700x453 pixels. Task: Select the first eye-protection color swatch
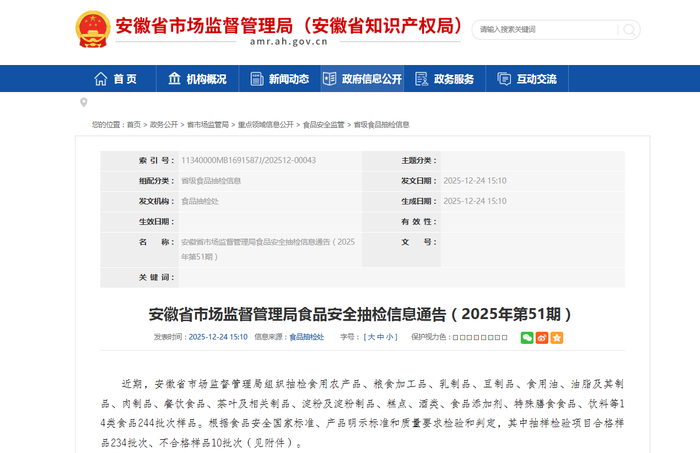(x=456, y=337)
